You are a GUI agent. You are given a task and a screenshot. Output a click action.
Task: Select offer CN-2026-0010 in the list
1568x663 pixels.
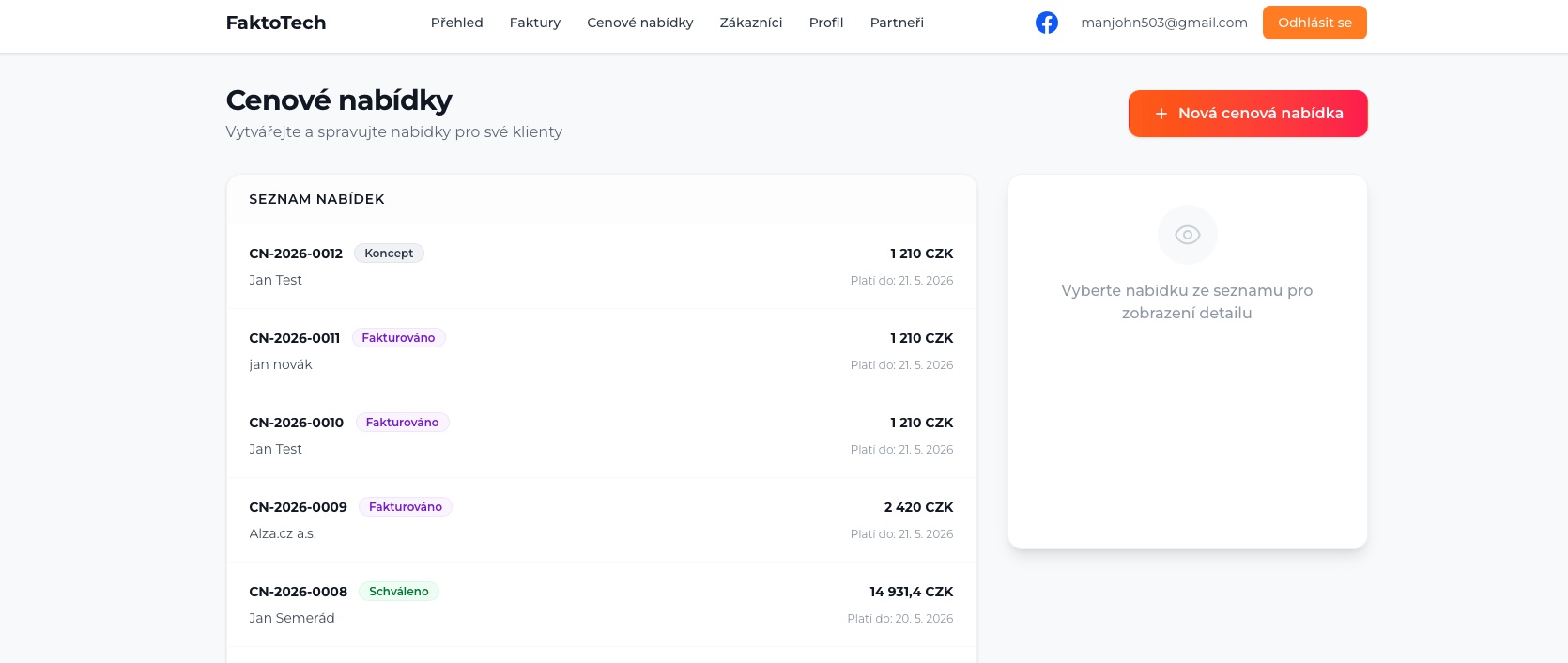601,436
